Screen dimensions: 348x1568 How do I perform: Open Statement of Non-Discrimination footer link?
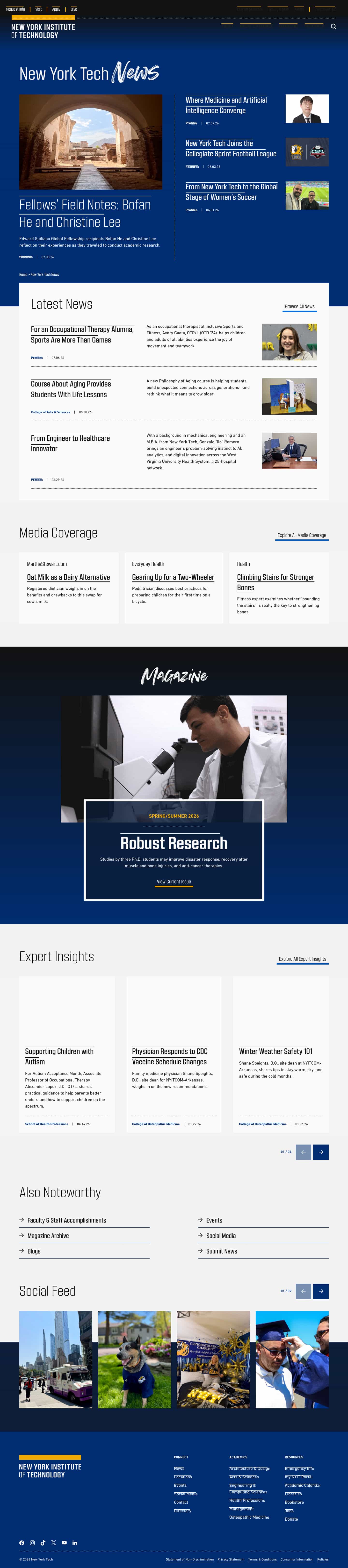click(189, 1560)
